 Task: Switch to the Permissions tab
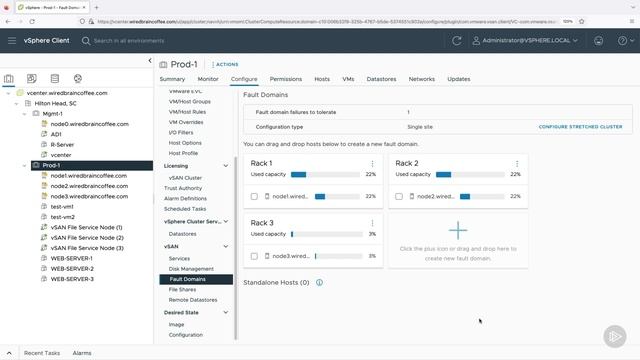pos(286,79)
